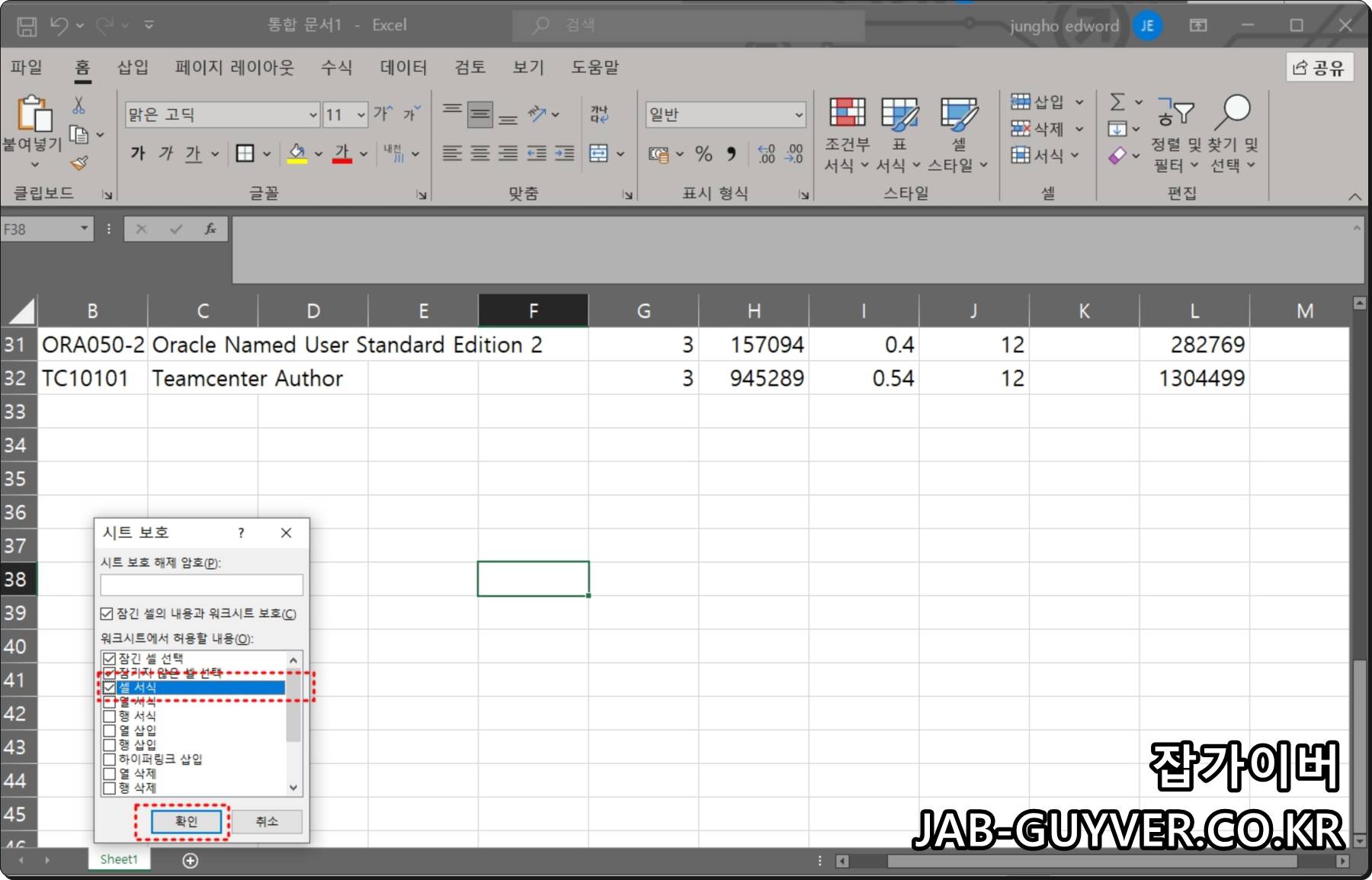The width and height of the screenshot is (1372, 880).
Task: Switch to the 삽입 ribbon tab
Action: coord(133,67)
